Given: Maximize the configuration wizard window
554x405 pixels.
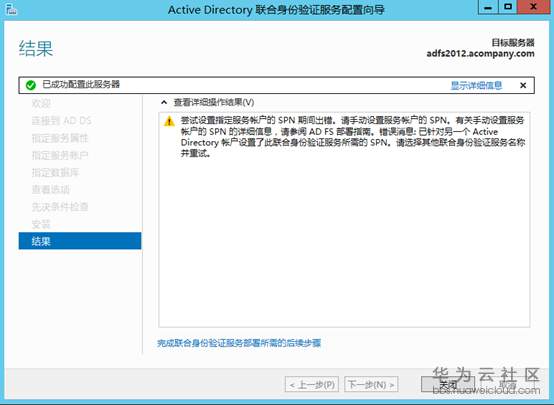Looking at the screenshot, I should tap(508, 7).
